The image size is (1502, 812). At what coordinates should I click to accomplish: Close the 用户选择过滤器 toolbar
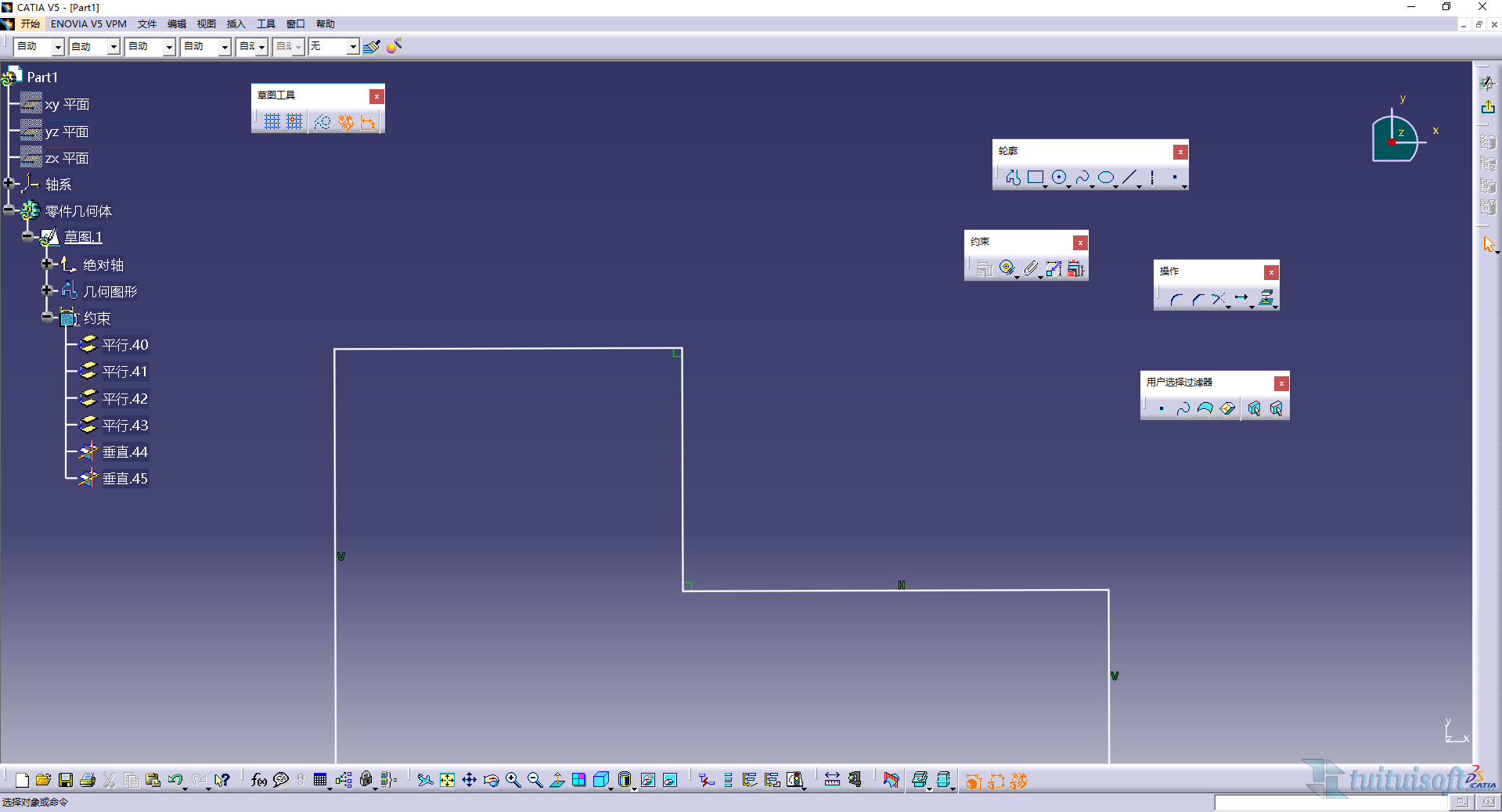1280,383
